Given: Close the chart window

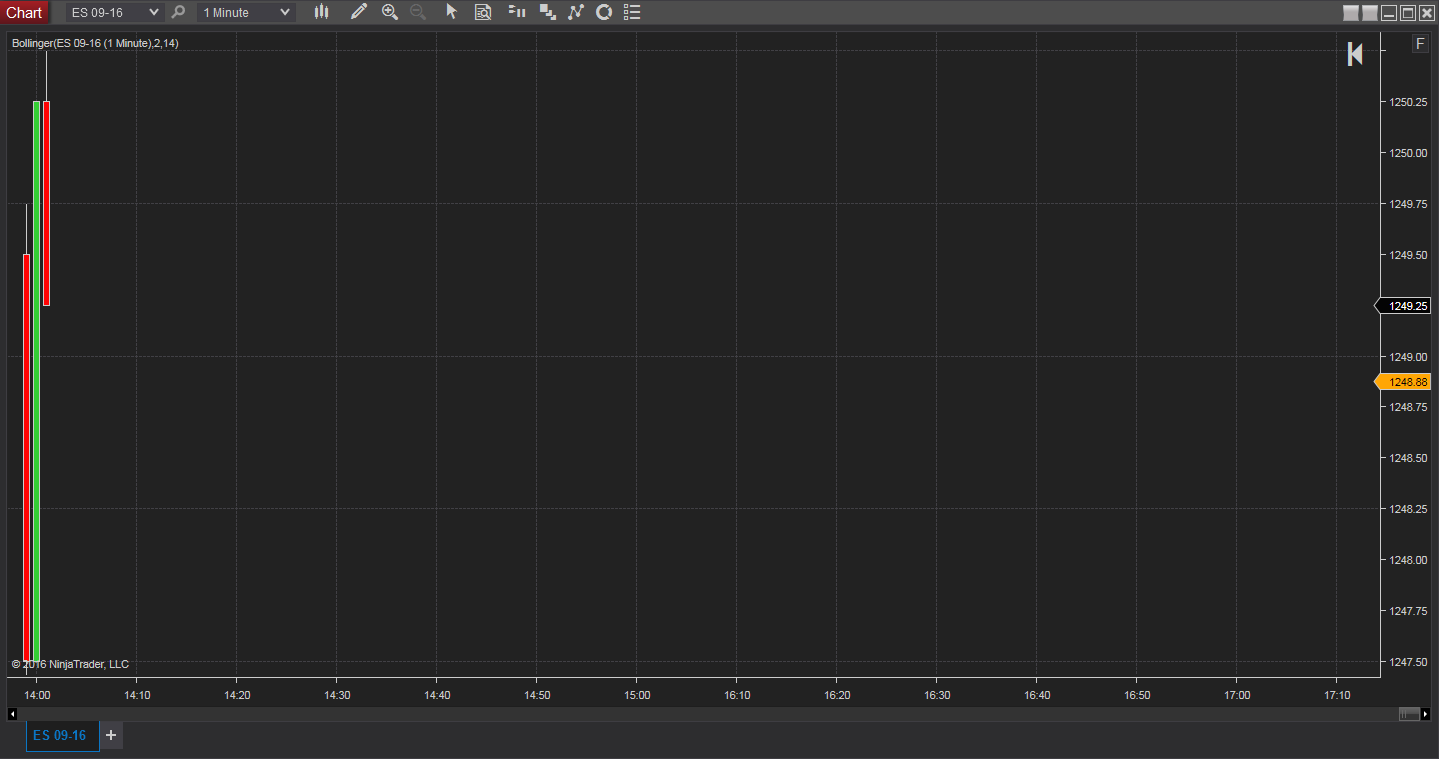Looking at the screenshot, I should 1427,13.
